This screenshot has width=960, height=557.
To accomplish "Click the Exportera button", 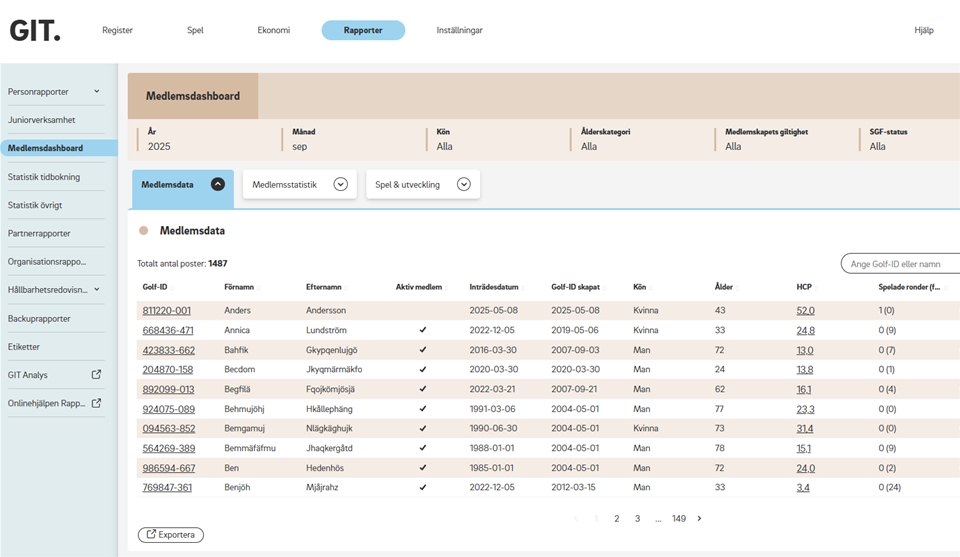I will coord(171,535).
